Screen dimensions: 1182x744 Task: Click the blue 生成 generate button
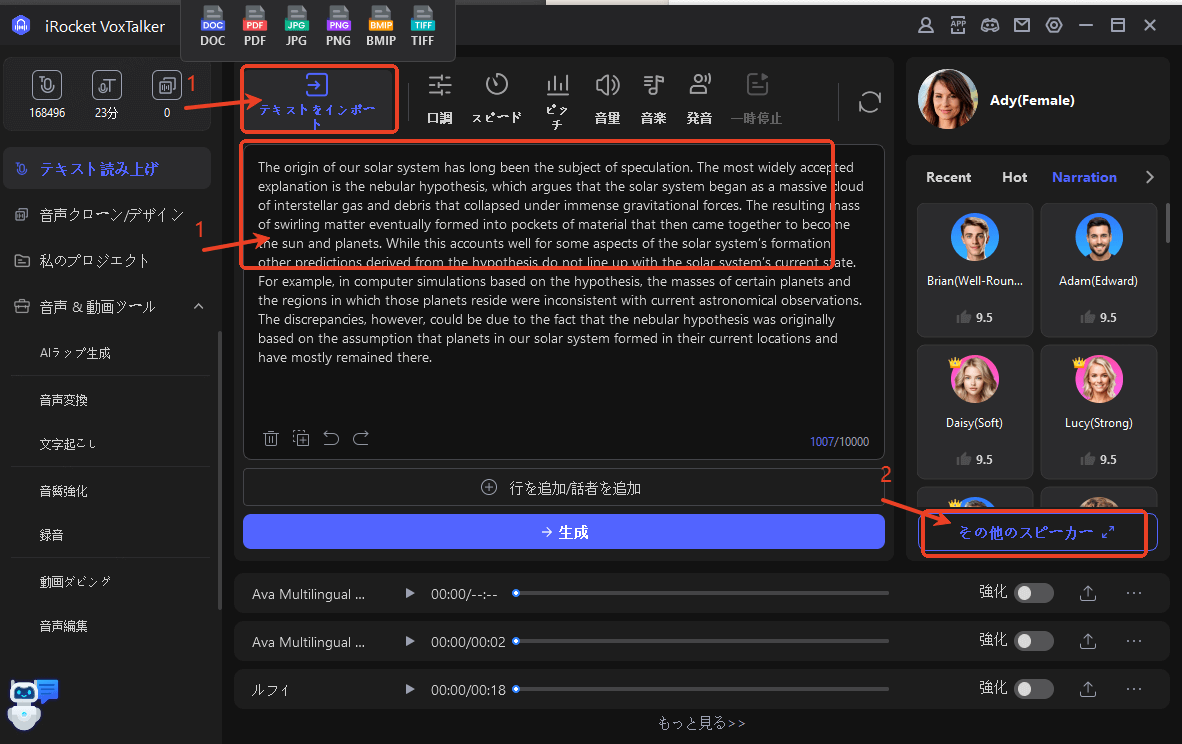click(564, 532)
